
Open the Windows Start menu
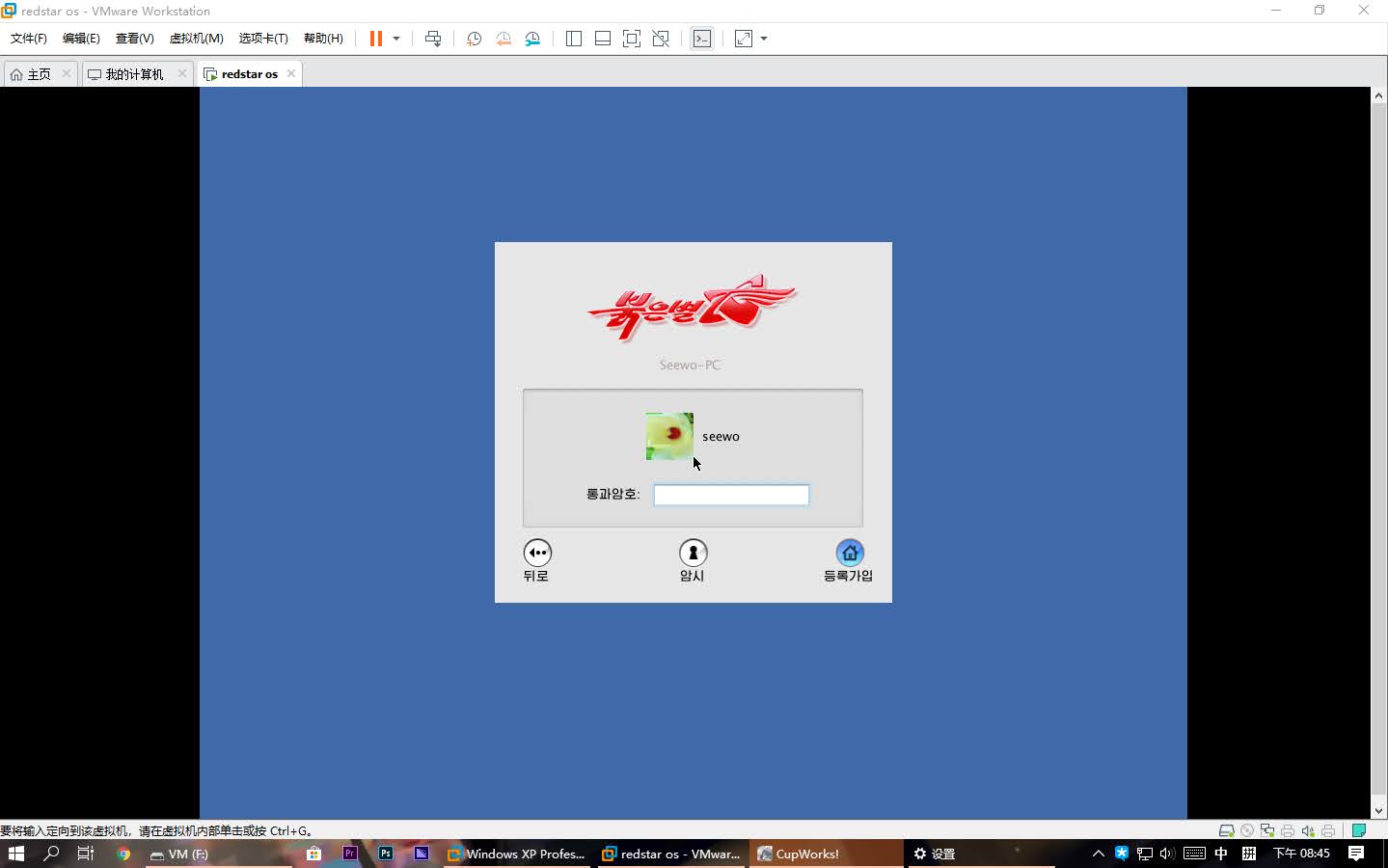coord(15,854)
